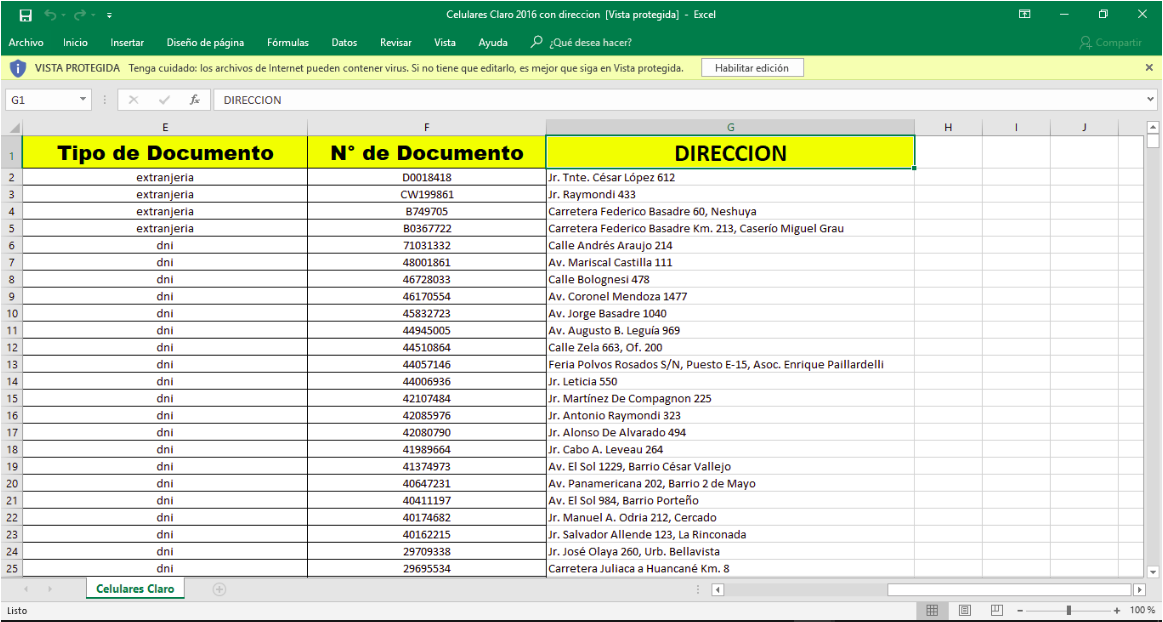Switch to Normal view icon

pyautogui.click(x=932, y=610)
